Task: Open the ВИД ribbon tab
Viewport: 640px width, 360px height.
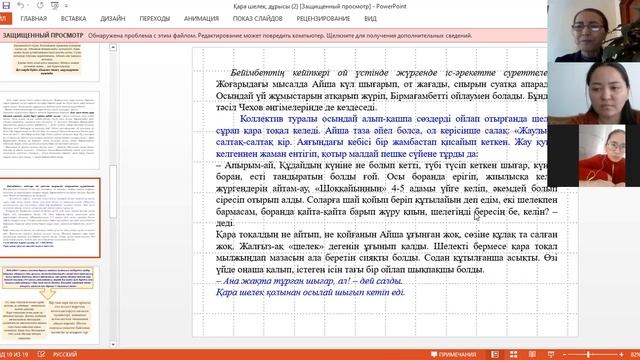Action: tap(371, 19)
